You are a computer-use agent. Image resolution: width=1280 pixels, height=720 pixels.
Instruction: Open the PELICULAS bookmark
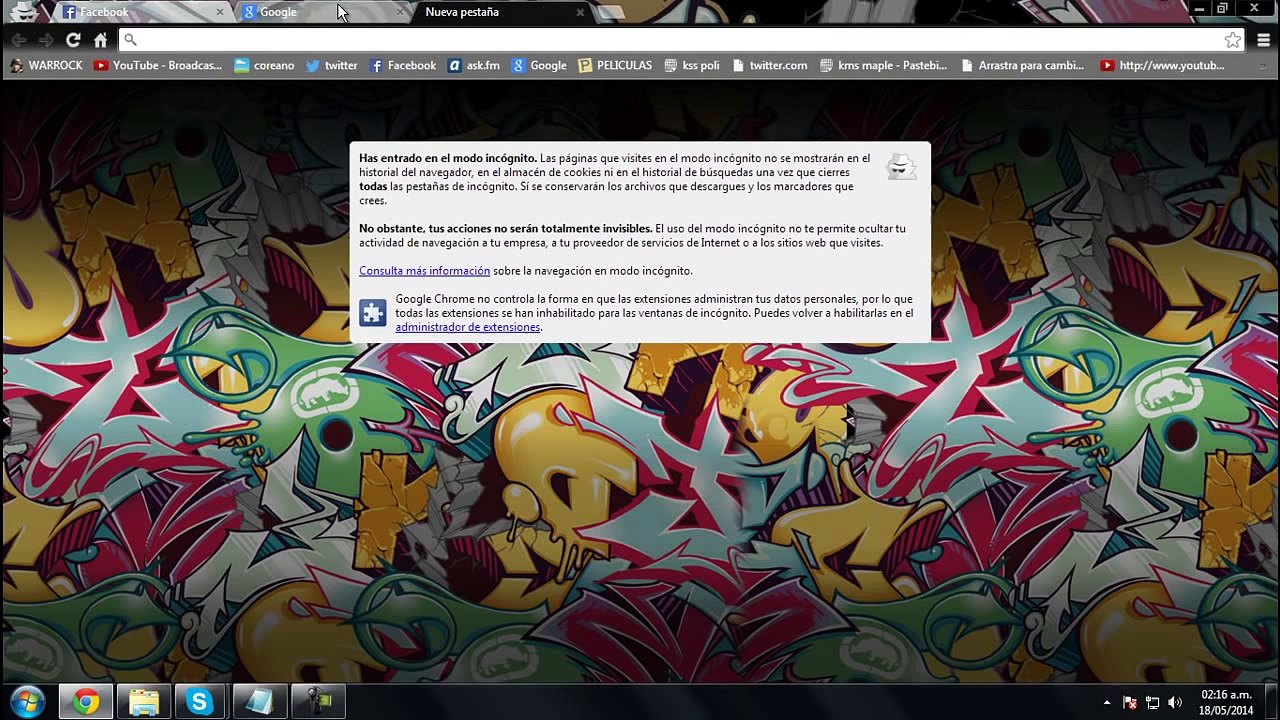click(615, 65)
